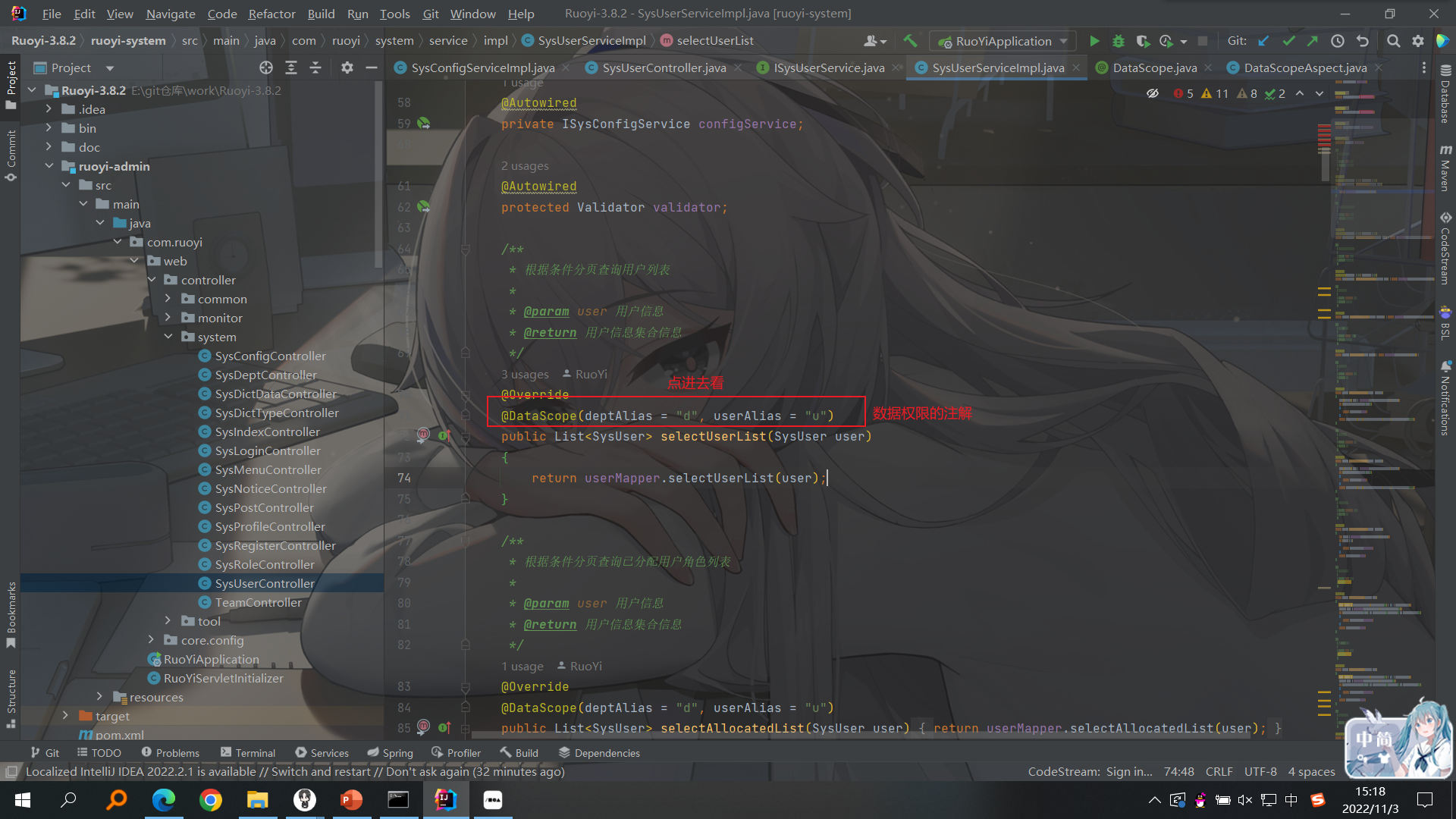Open Git history clock icon
The image size is (1456, 819).
(1338, 41)
